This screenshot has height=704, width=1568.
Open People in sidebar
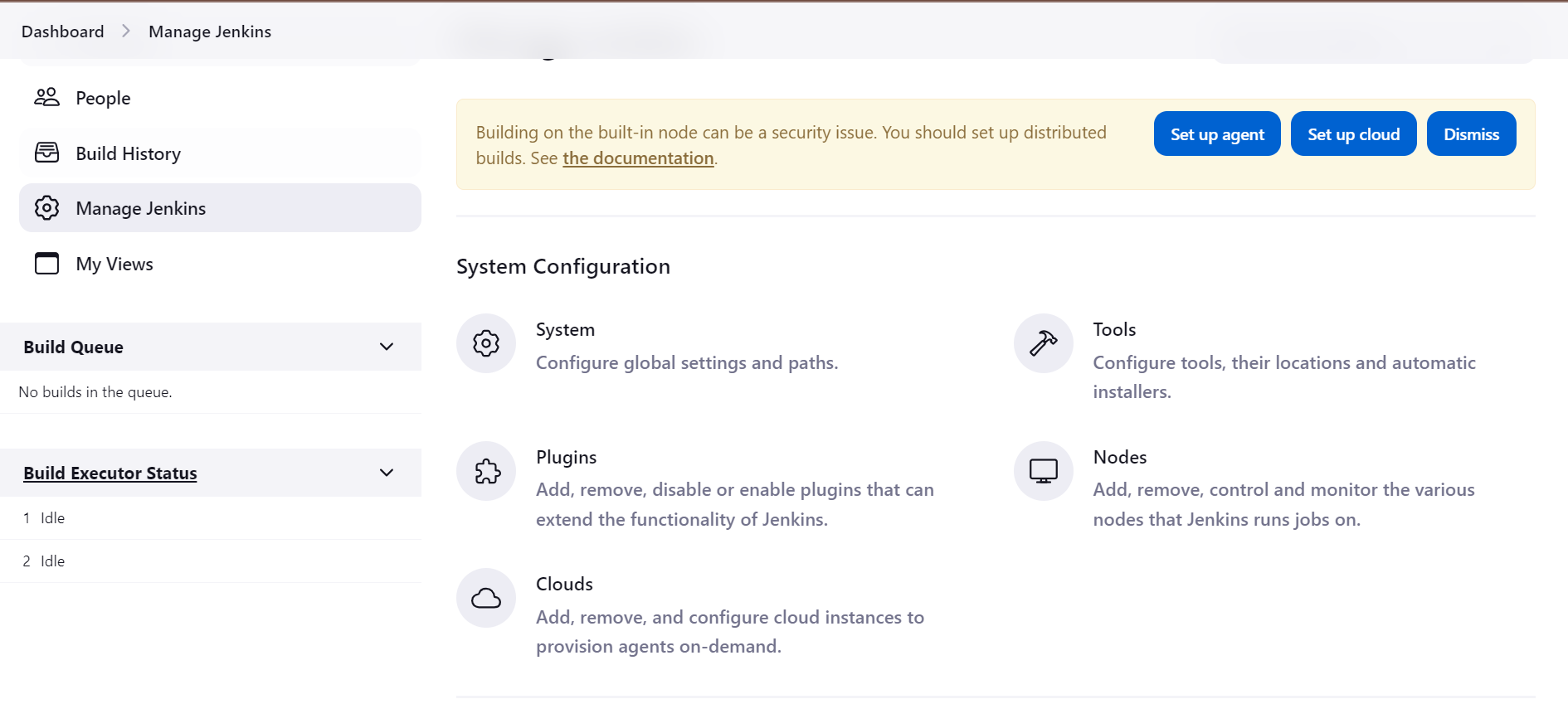click(x=220, y=98)
